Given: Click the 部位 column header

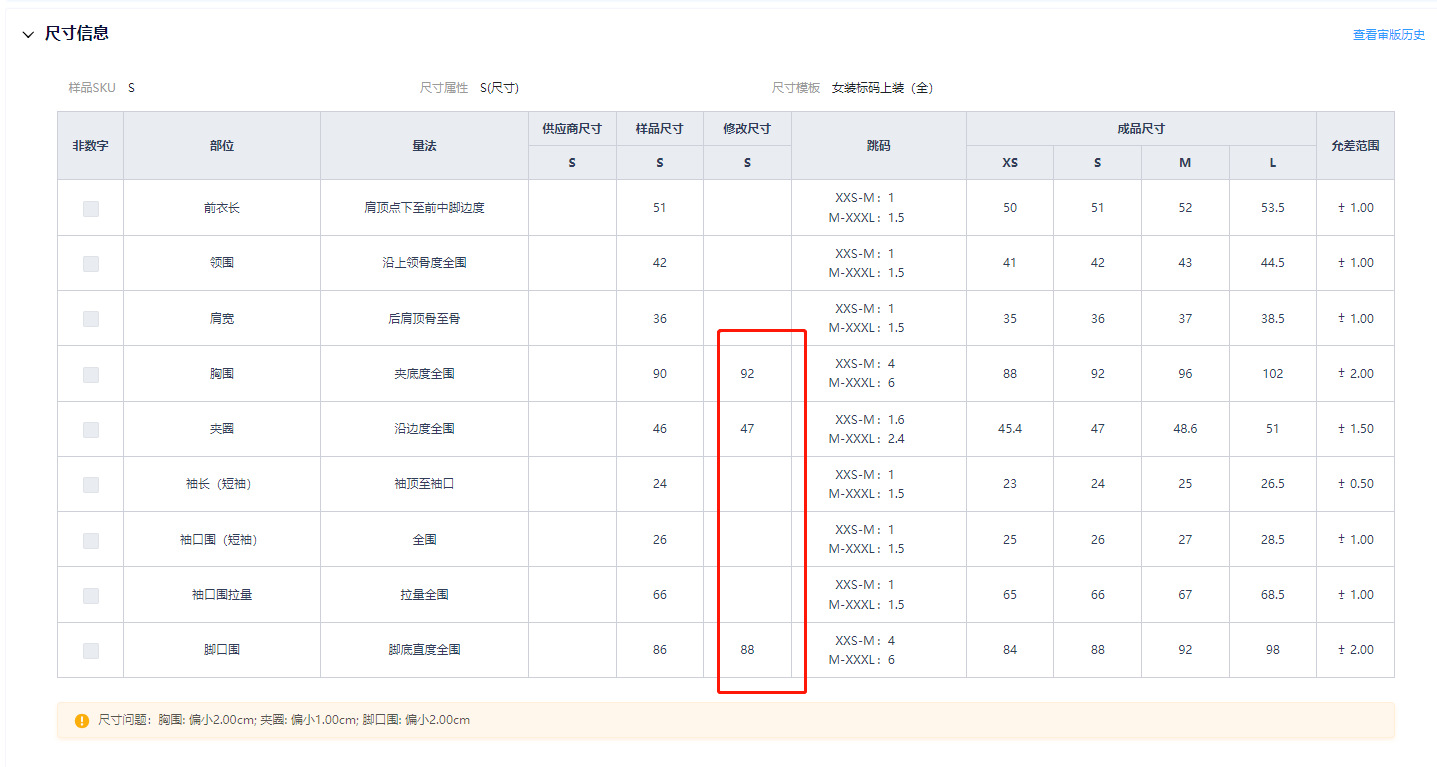Looking at the screenshot, I should coord(222,146).
